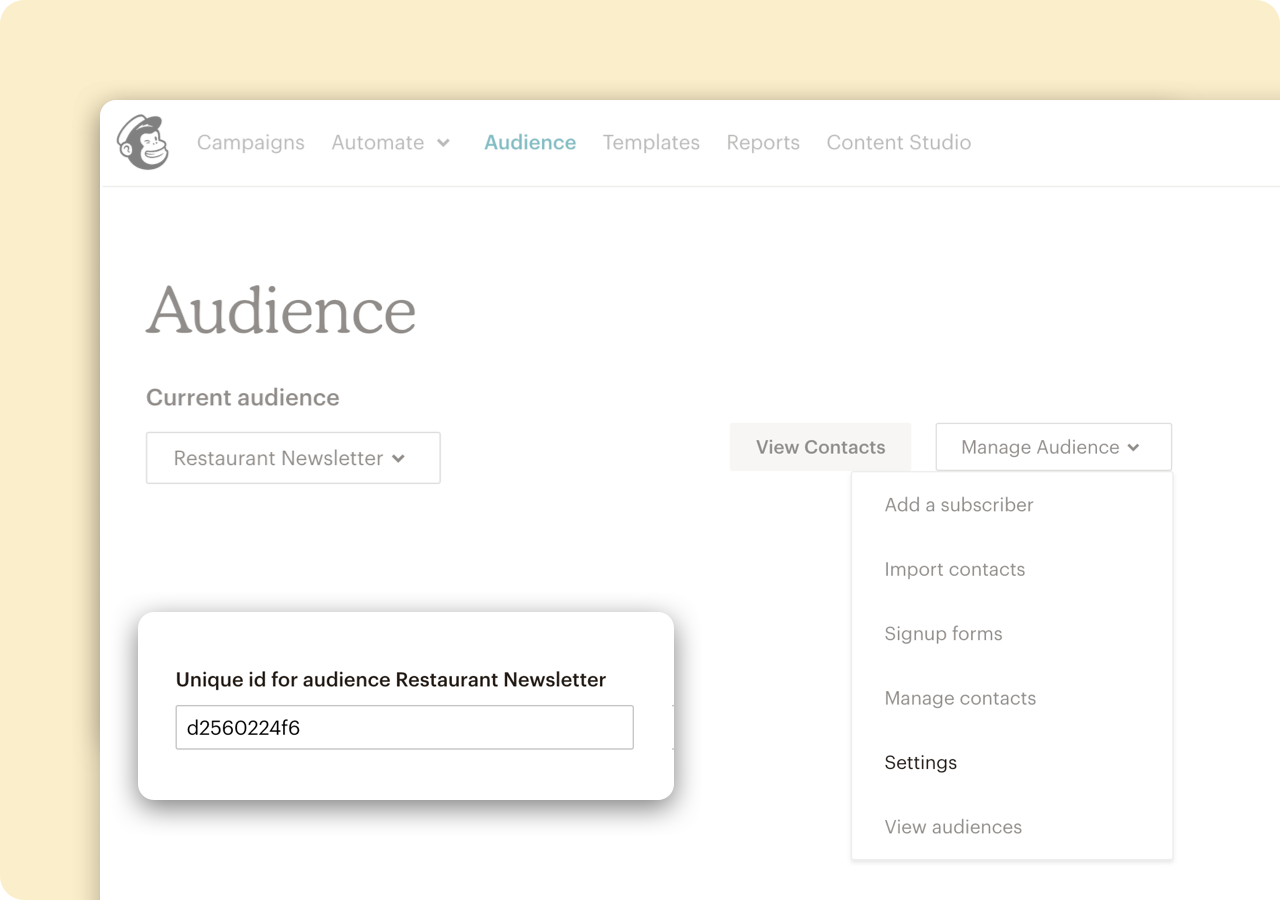The height and width of the screenshot is (900, 1280).
Task: Click the View Contacts button
Action: (820, 447)
